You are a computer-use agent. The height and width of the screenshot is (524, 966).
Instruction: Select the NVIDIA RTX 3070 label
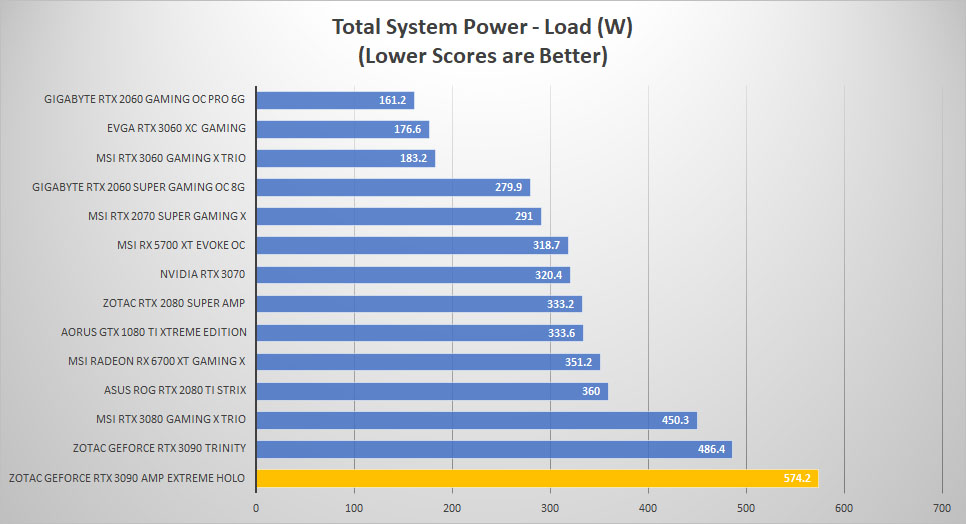pos(202,274)
